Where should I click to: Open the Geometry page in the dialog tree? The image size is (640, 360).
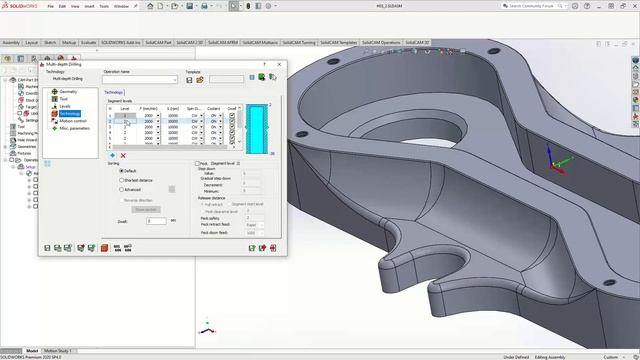tap(68, 92)
